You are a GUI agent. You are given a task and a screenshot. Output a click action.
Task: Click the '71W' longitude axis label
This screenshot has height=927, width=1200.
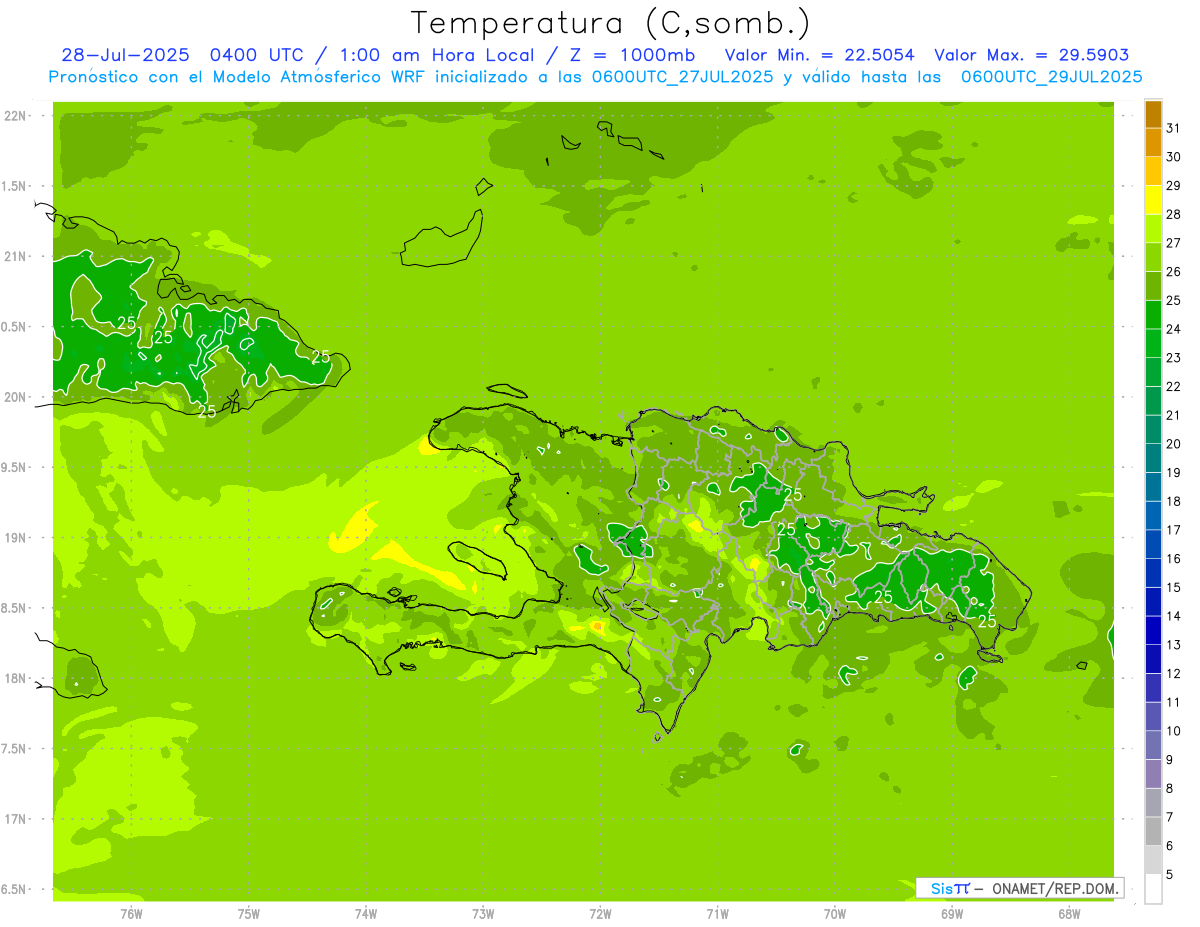tap(718, 914)
